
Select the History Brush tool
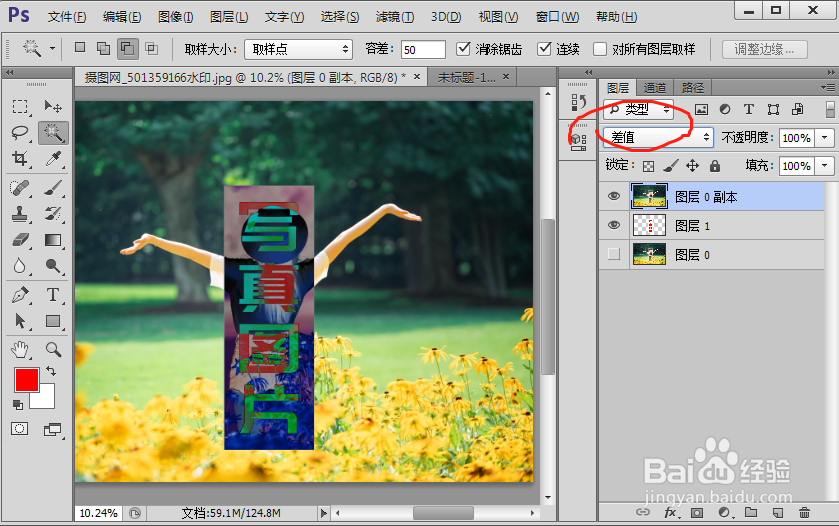coord(53,214)
